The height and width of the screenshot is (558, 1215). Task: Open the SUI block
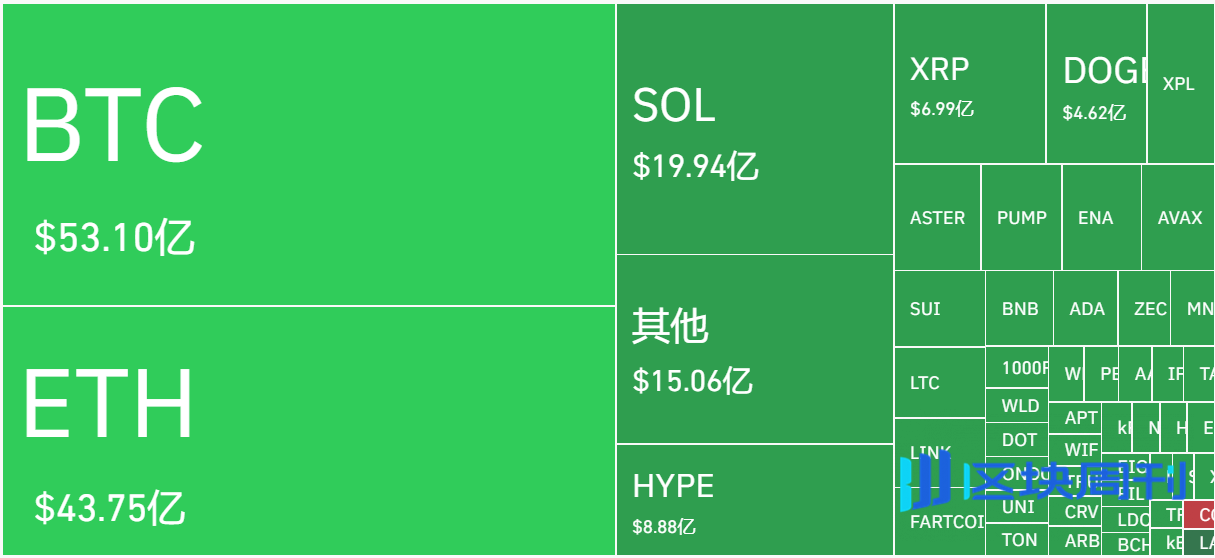pos(938,309)
